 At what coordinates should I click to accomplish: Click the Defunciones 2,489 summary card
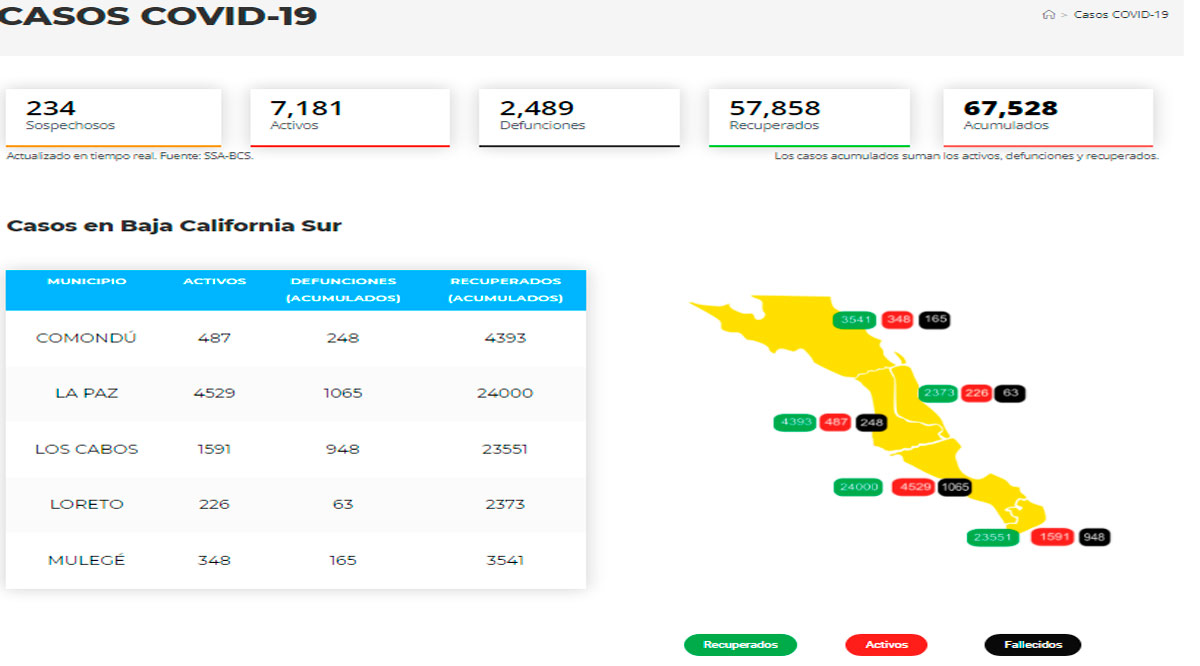pyautogui.click(x=579, y=117)
